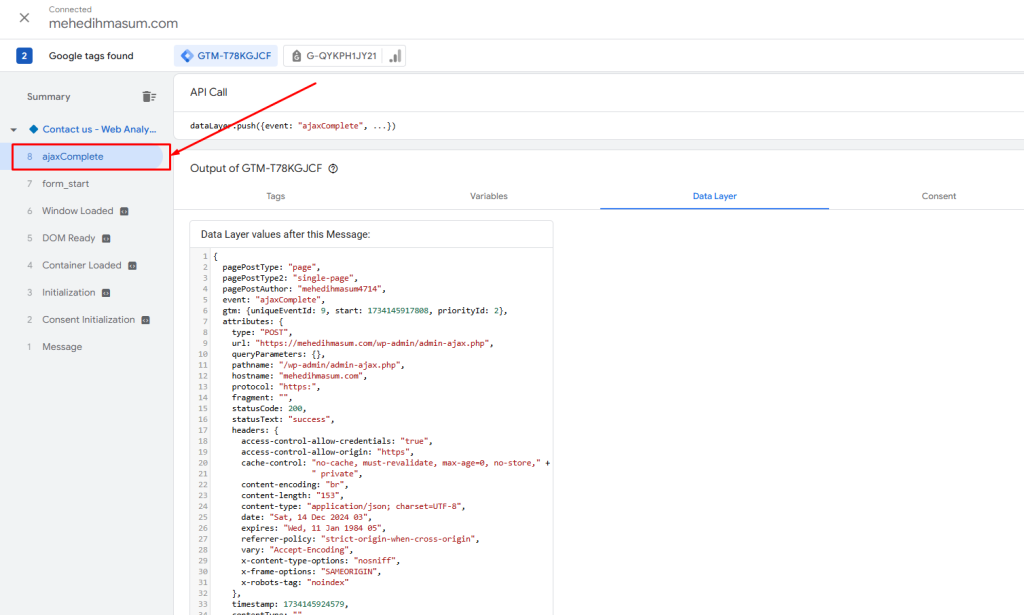Screen dimensions: 1024x615
Task: Click the pathname "/wp-admin/admin-ajax.php" line
Action: click(318, 365)
